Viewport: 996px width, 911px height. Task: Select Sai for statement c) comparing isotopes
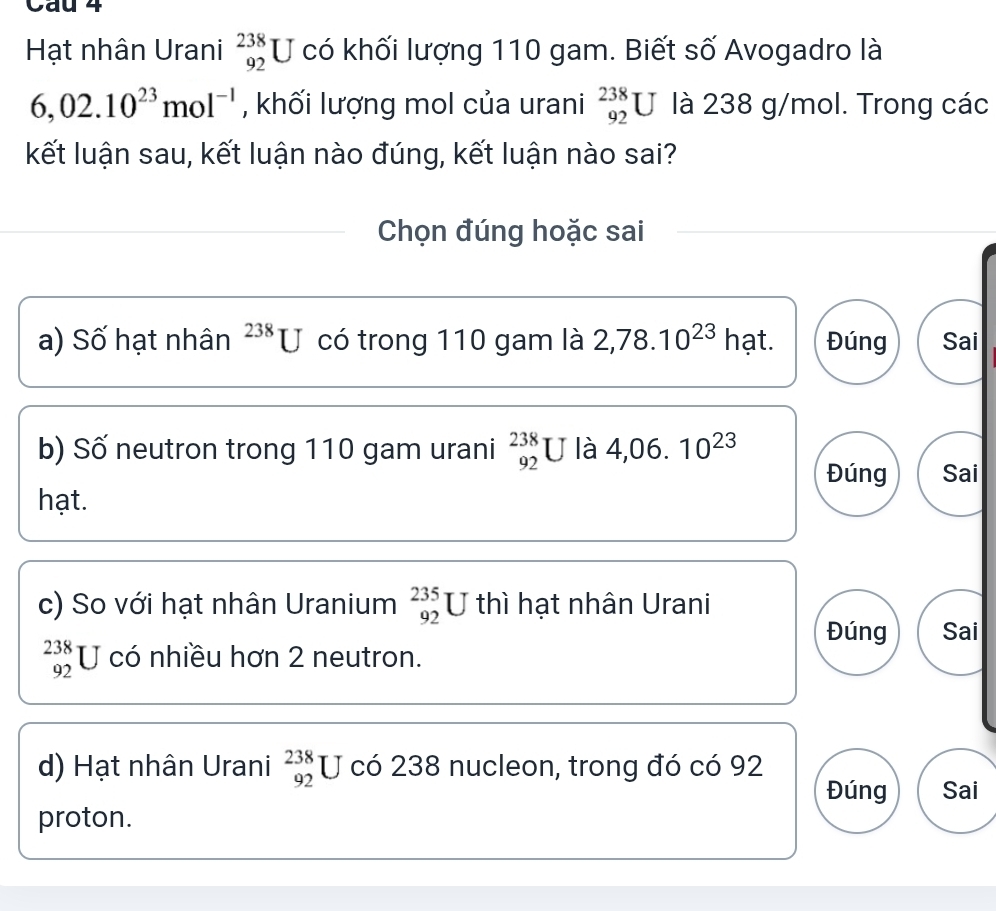959,632
